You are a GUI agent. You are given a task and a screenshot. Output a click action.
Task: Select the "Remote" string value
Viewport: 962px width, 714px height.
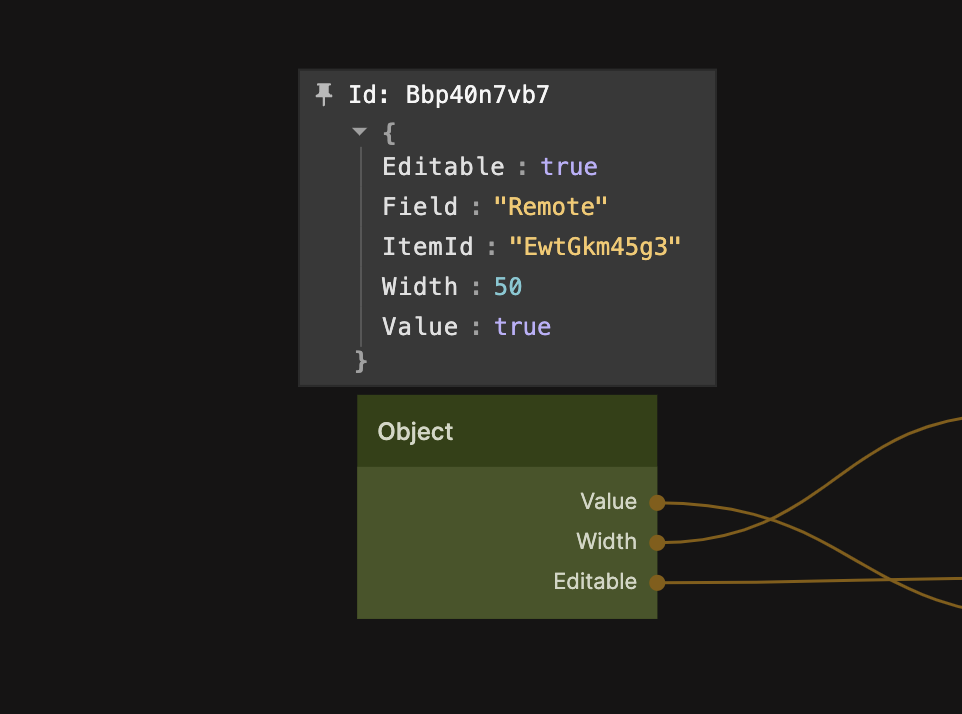click(x=550, y=207)
